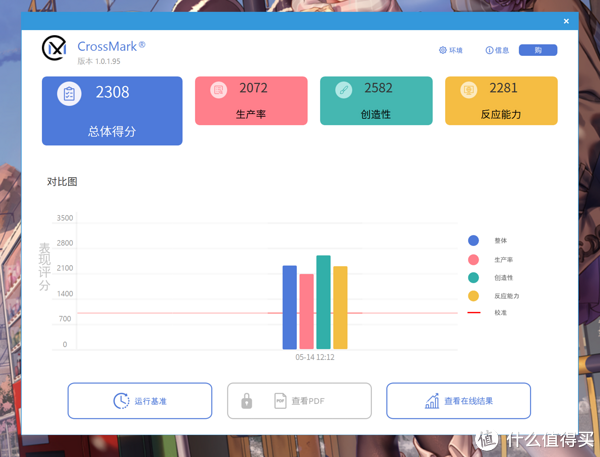Toggle the pink 生产率 legend dot
600x457 pixels.
click(x=473, y=260)
